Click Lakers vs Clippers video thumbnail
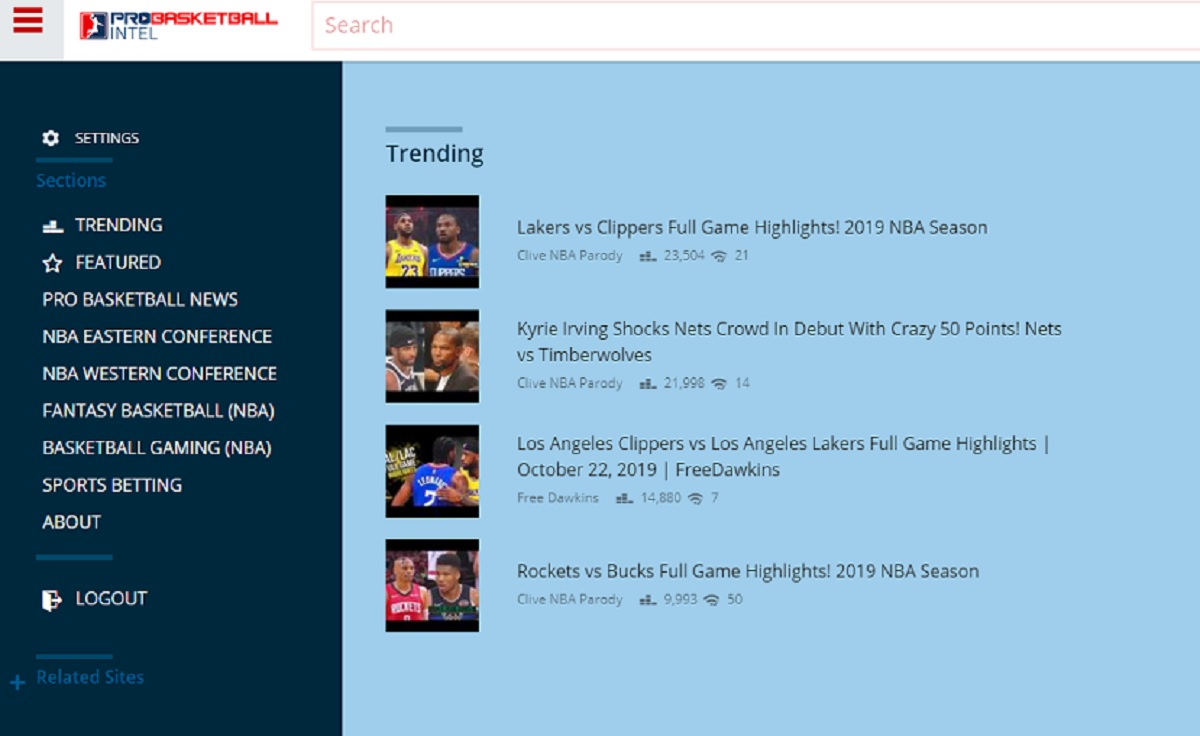1200x736 pixels. coord(432,242)
